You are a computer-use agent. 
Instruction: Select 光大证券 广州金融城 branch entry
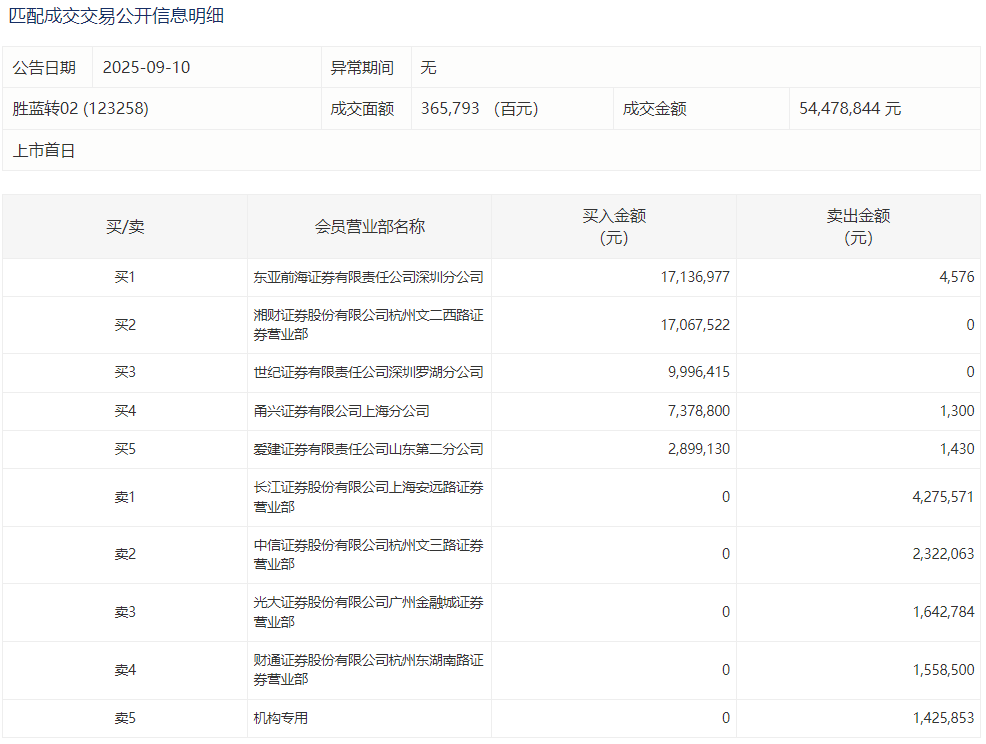pos(368,612)
